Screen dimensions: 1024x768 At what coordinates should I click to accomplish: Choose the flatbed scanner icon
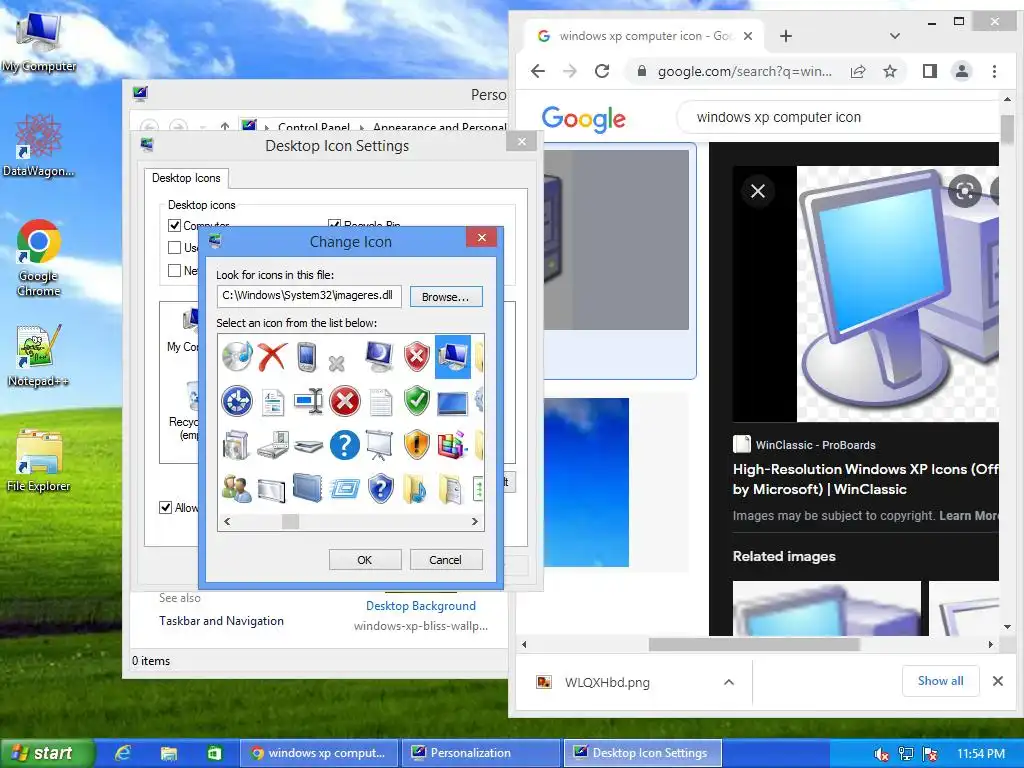tap(308, 447)
